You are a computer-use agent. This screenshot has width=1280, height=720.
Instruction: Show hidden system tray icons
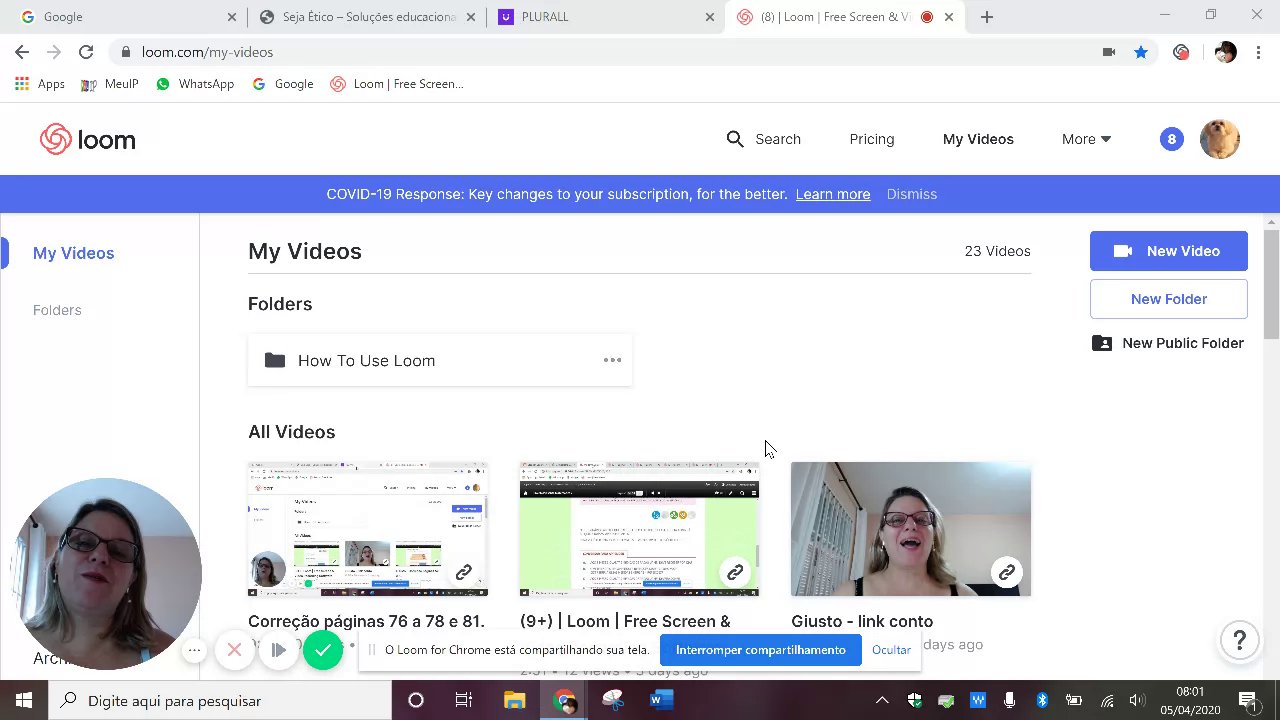pyautogui.click(x=882, y=701)
